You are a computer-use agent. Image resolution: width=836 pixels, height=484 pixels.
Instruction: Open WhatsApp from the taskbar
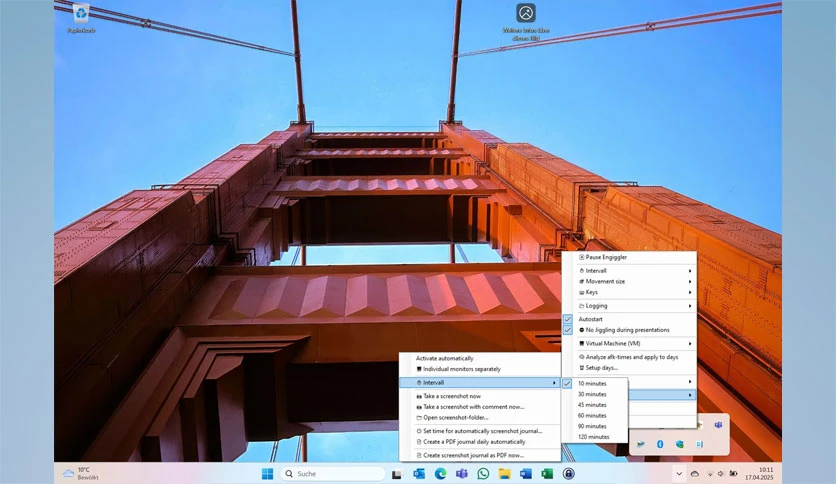[483, 473]
